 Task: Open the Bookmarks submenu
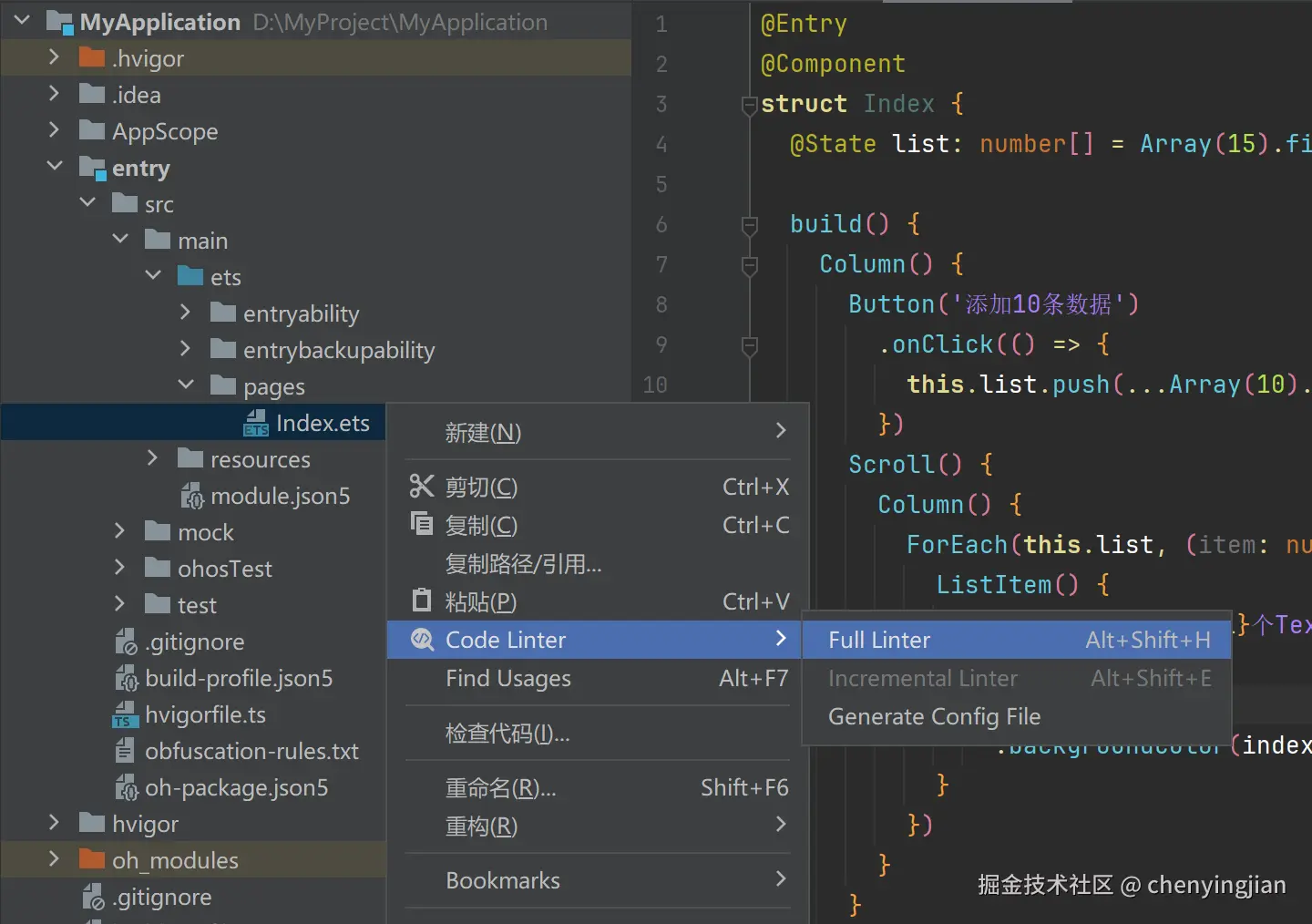(x=598, y=880)
